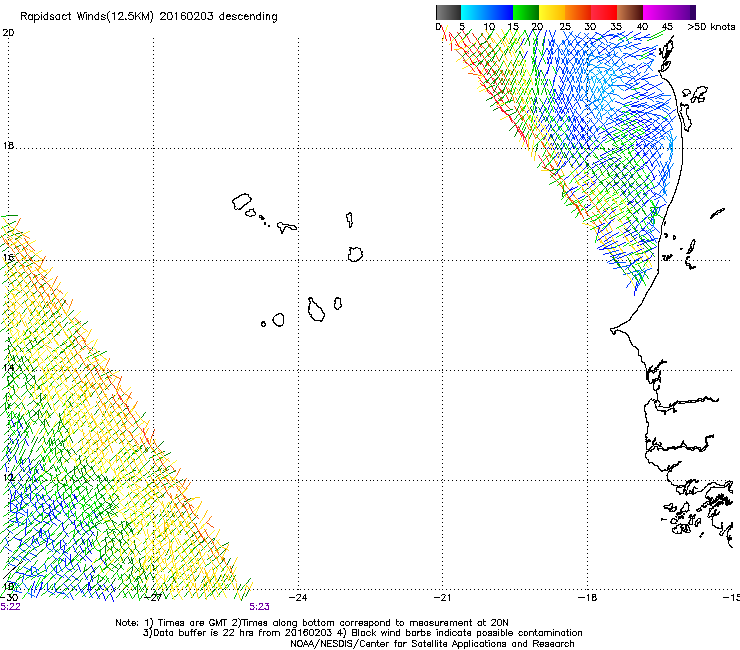Click the '-18' longitude axis label
This screenshot has height=650, width=740.
coord(588,598)
